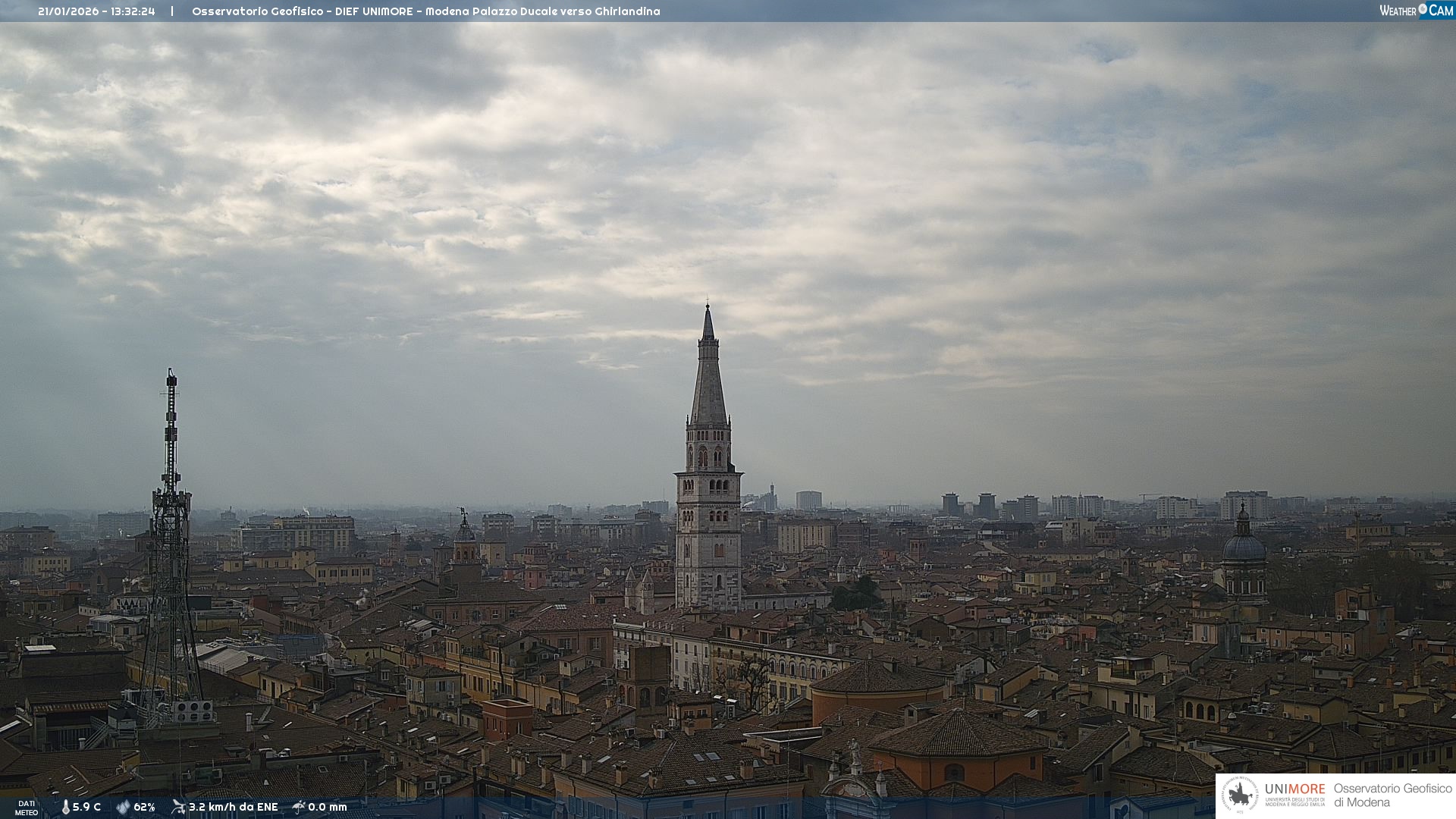Screen dimensions: 1456x819
Task: Click the thermometer temperature icon
Action: (x=65, y=807)
